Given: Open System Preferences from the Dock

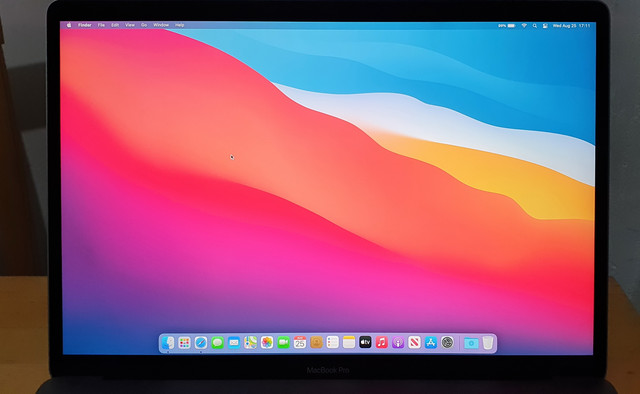Looking at the screenshot, I should pos(447,343).
